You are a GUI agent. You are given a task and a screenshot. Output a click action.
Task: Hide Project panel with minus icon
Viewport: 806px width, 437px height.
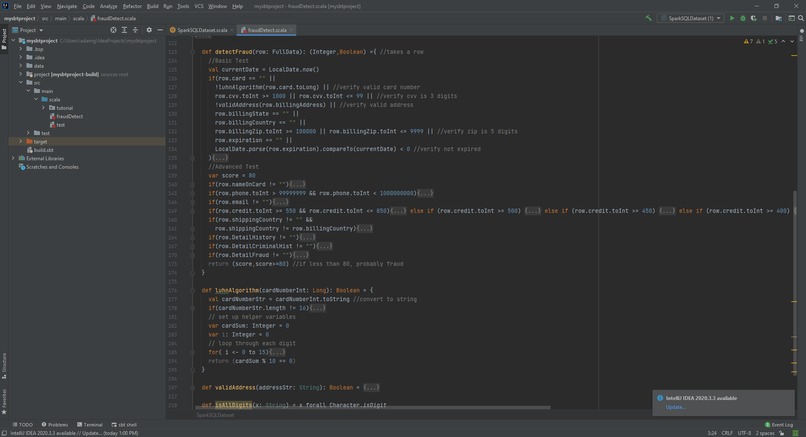pyautogui.click(x=160, y=30)
